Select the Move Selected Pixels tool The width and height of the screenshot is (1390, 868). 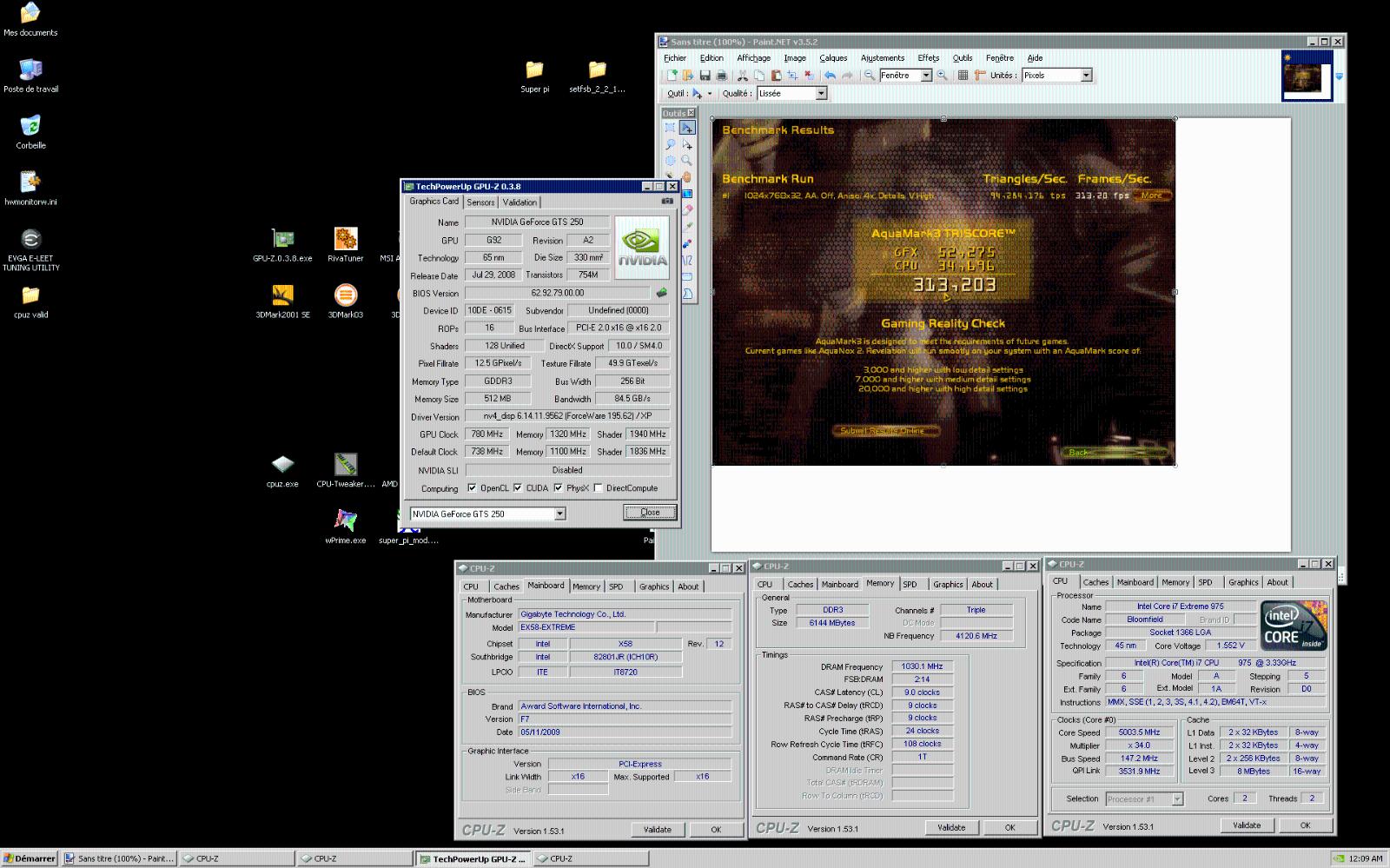coord(686,128)
